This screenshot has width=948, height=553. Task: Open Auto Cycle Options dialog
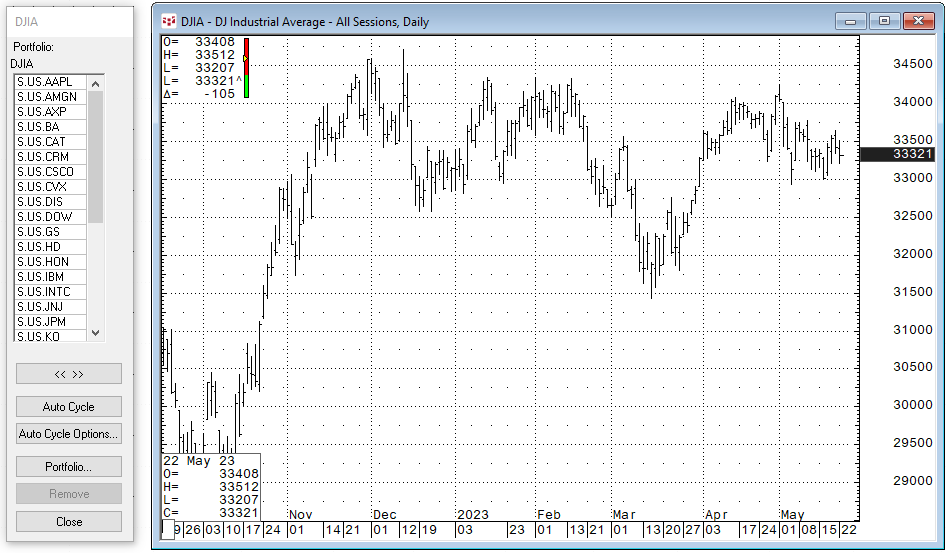click(69, 434)
